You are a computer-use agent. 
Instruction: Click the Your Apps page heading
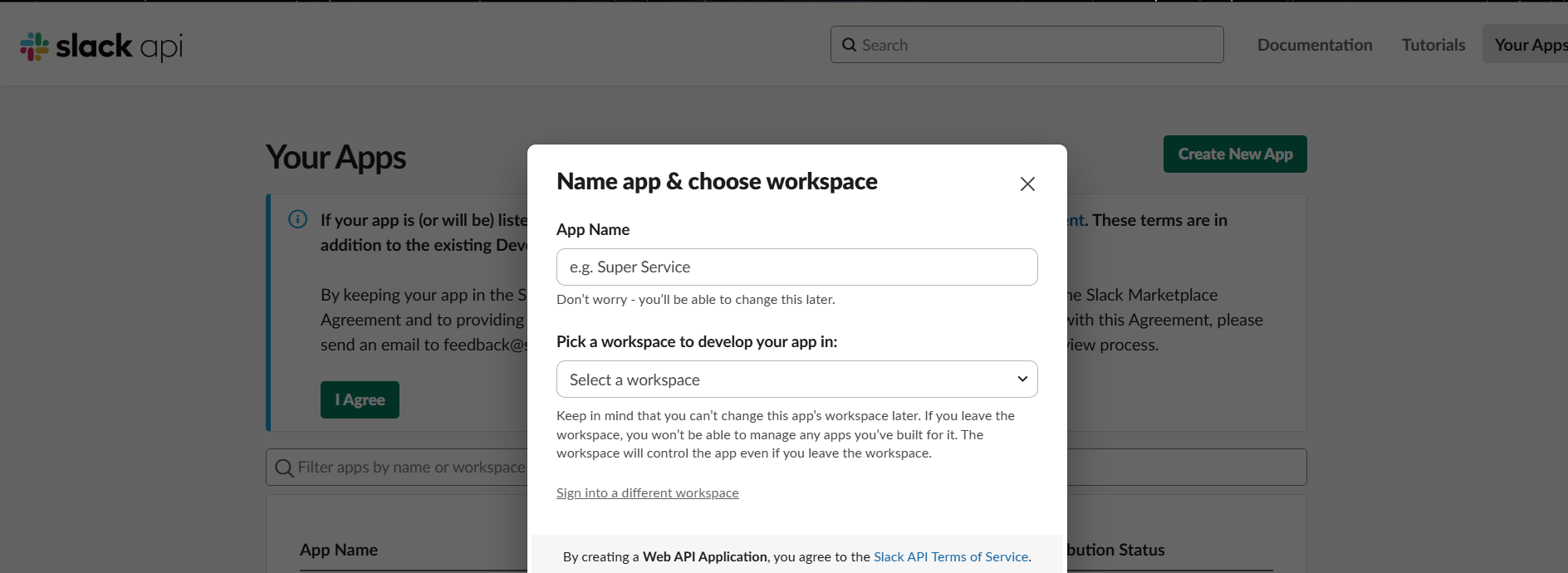coord(336,158)
